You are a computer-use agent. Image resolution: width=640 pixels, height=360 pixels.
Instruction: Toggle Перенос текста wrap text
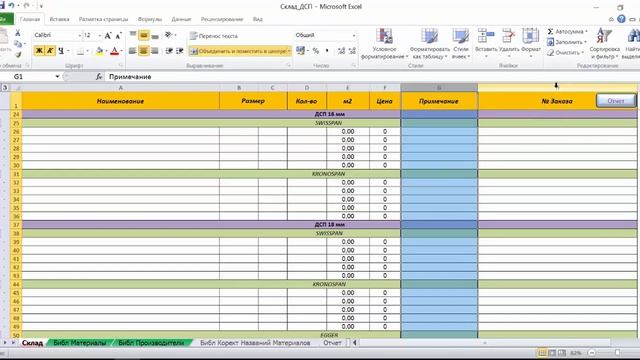tap(214, 36)
